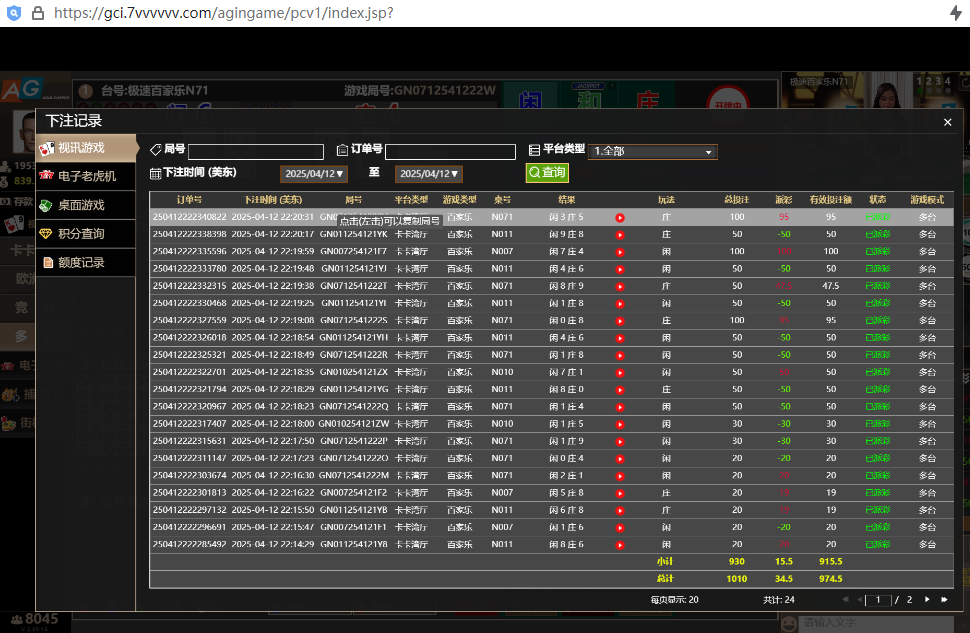Click the 局号 input field

click(x=256, y=152)
